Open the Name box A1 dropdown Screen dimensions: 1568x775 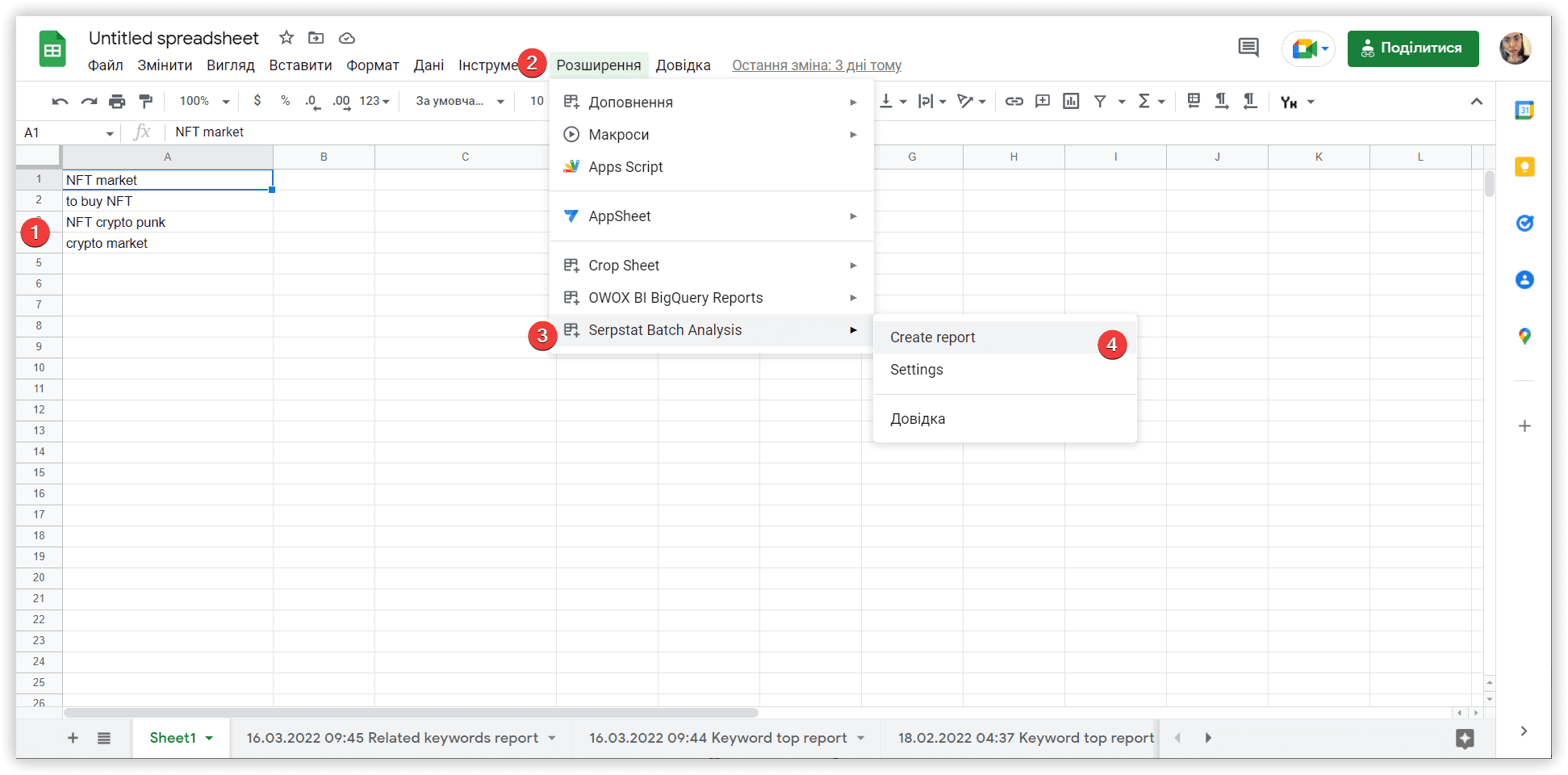110,133
